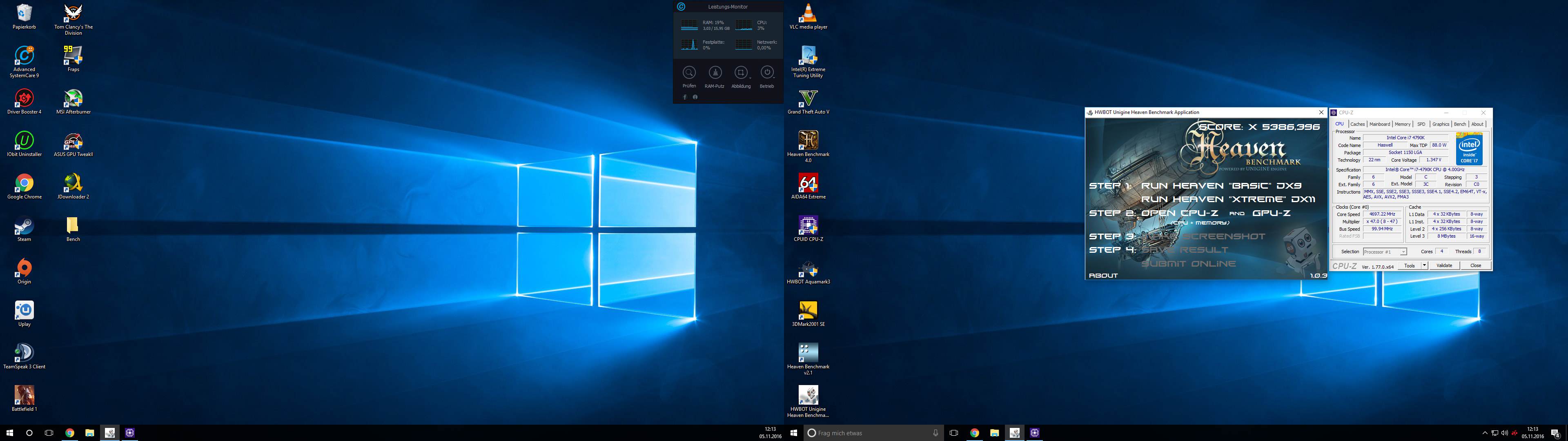Open the Driver Booster 4 desktop icon
Screen dimensions: 1568x441
point(24,101)
